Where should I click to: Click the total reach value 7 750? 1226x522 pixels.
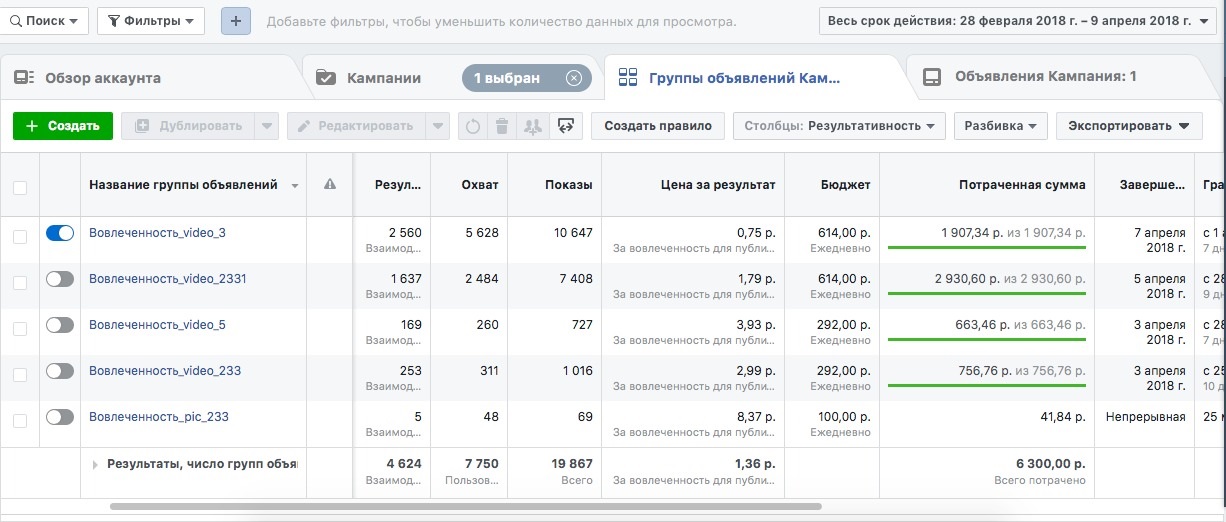[482, 464]
